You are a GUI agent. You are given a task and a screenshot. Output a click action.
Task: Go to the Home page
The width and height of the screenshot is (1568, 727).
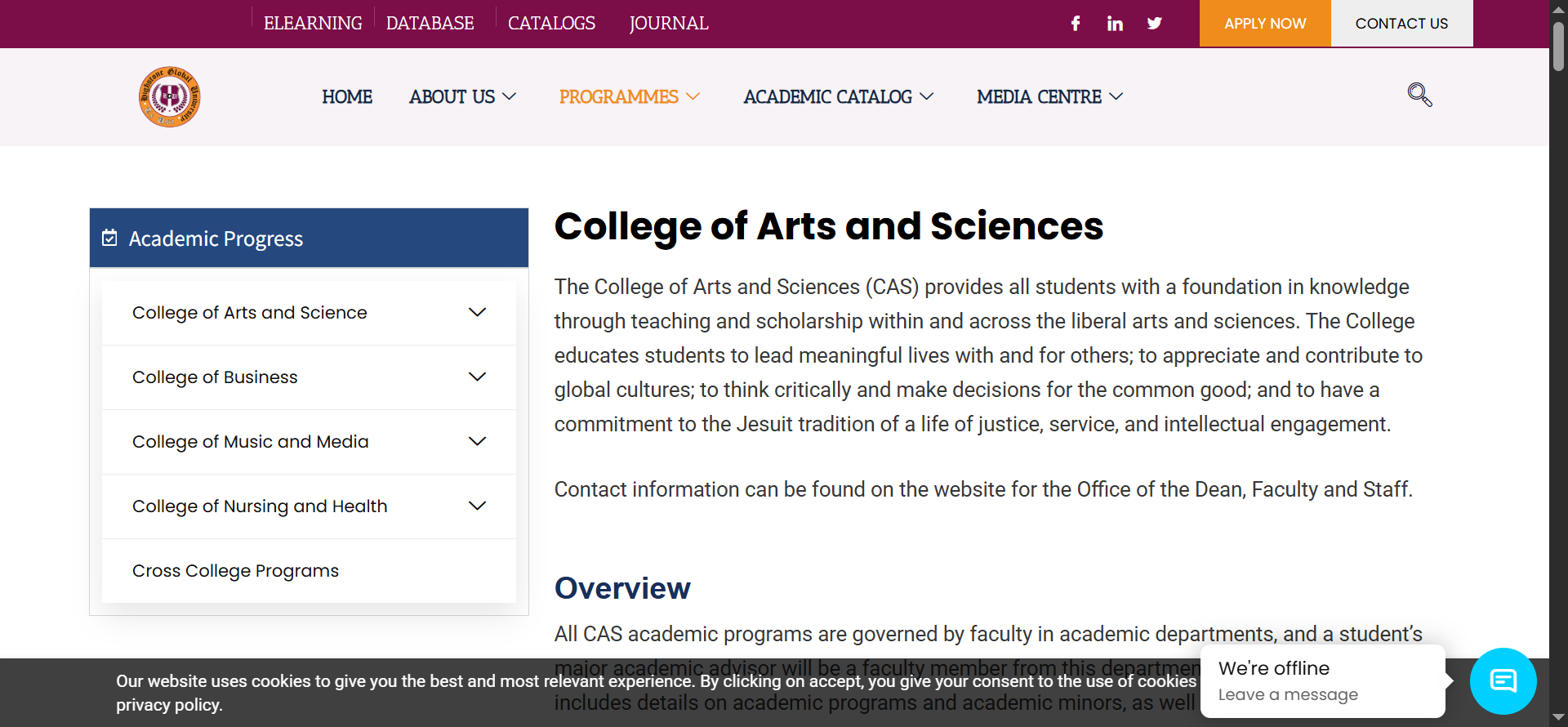click(347, 97)
